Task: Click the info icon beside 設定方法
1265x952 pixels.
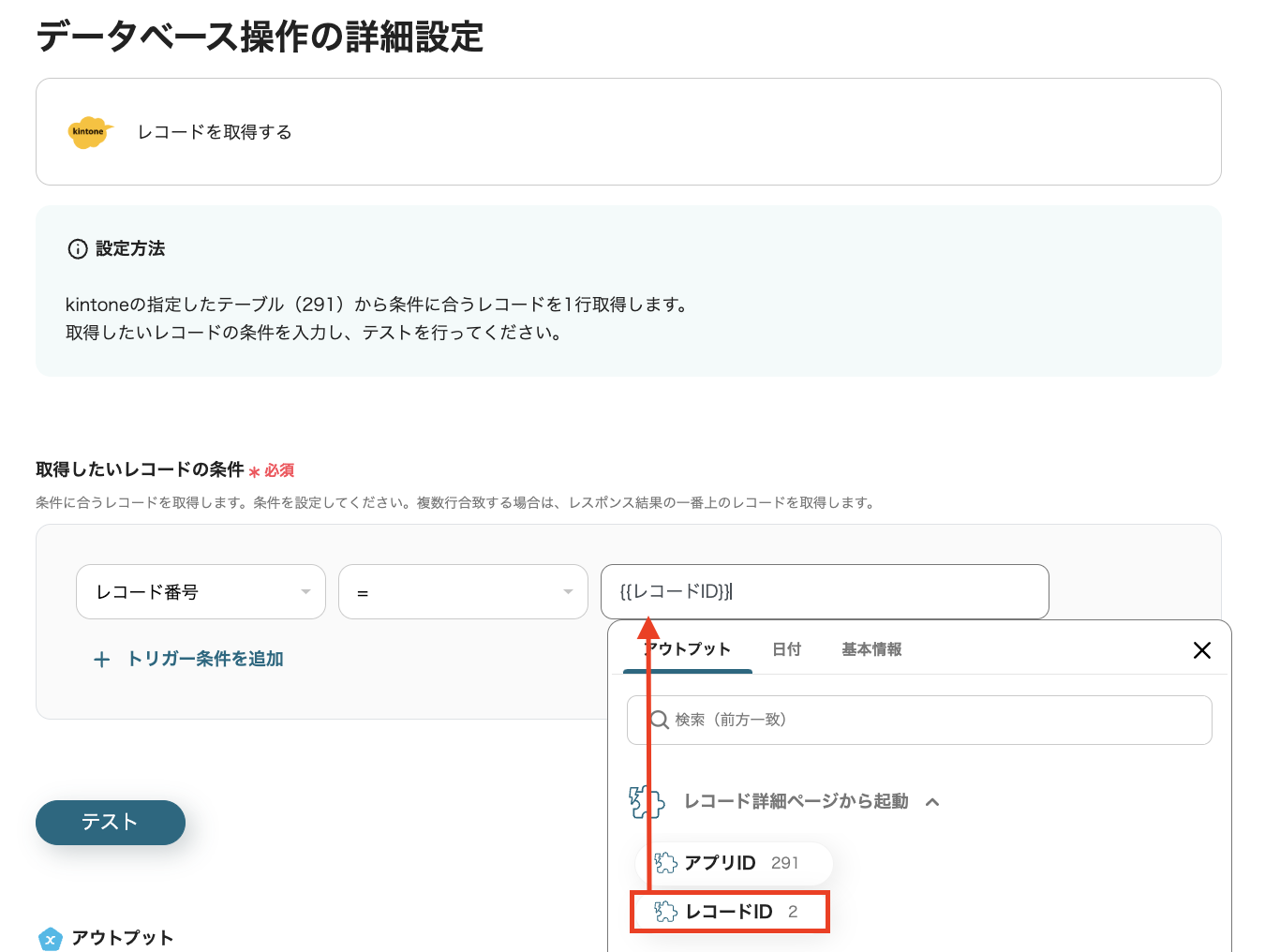Action: 78,249
